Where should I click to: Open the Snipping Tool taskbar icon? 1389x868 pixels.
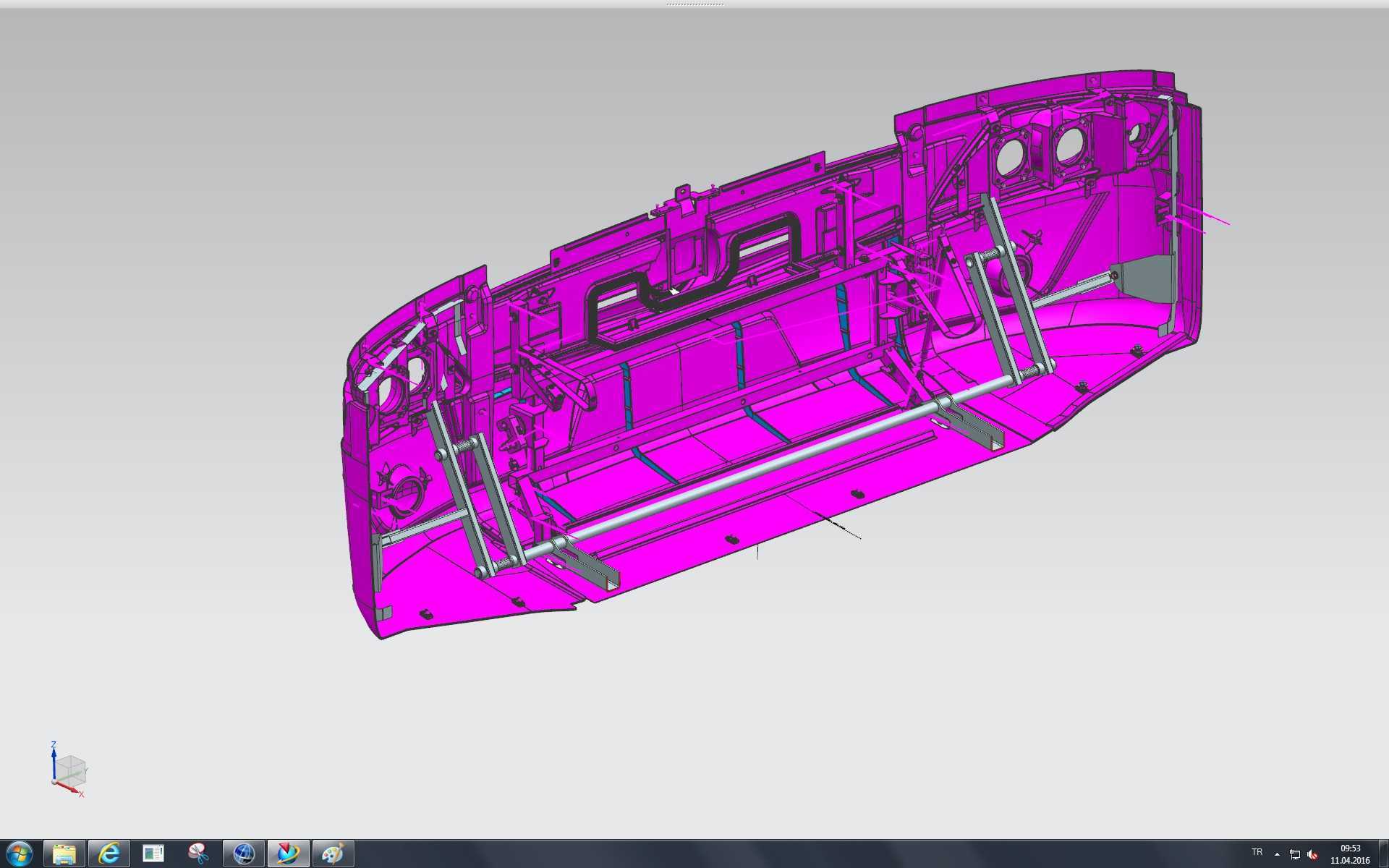click(x=198, y=854)
